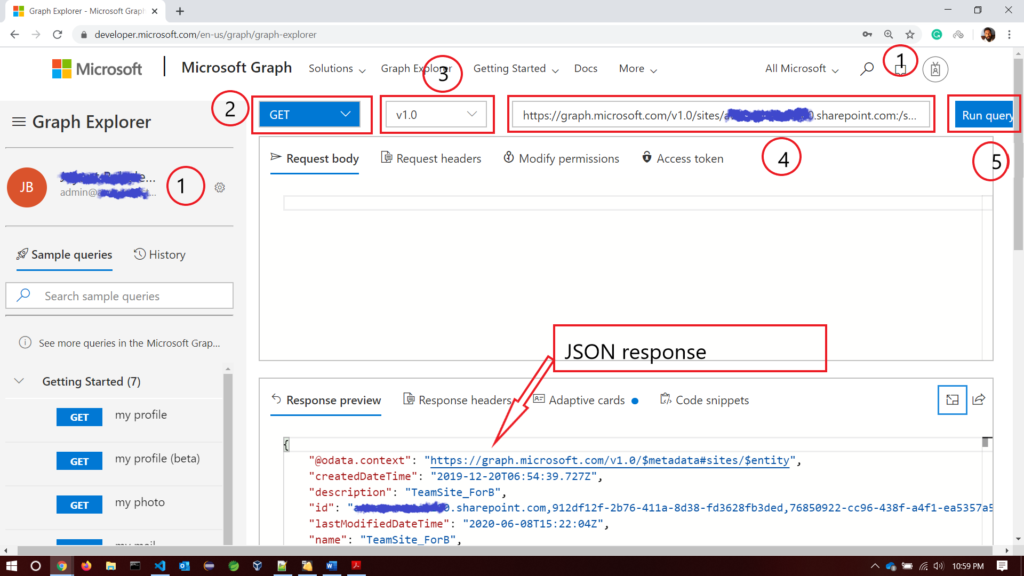The height and width of the screenshot is (576, 1024).
Task: Open File Explorer from the taskbar
Action: pyautogui.click(x=110, y=566)
